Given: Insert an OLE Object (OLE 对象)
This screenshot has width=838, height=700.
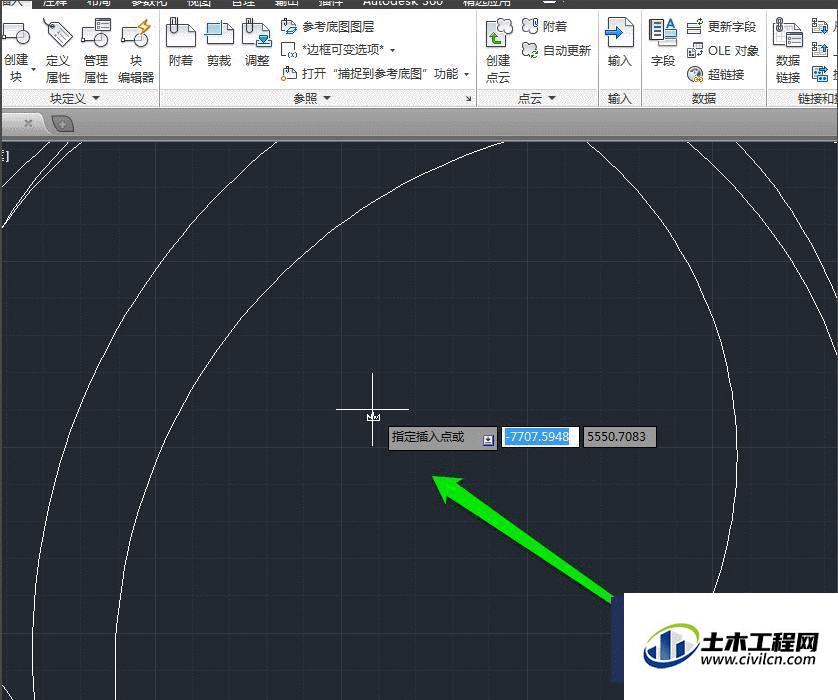Looking at the screenshot, I should point(723,50).
